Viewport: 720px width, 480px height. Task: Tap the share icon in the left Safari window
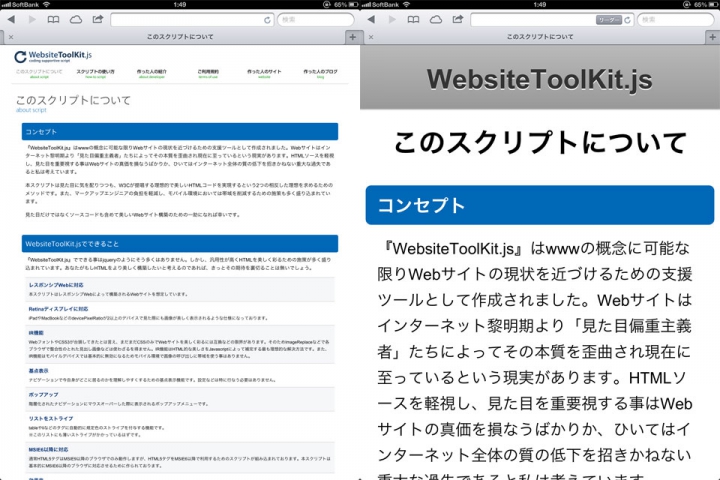(98, 19)
